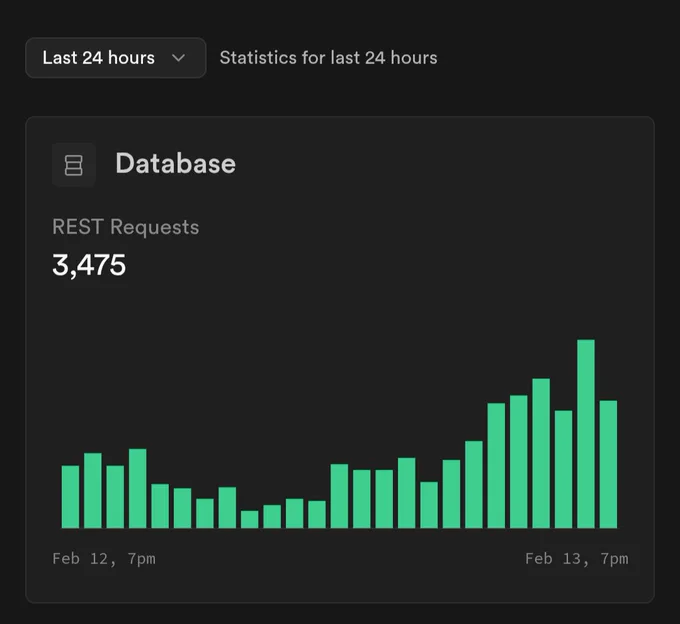Click the 3,475 request count
The width and height of the screenshot is (680, 624).
point(89,265)
